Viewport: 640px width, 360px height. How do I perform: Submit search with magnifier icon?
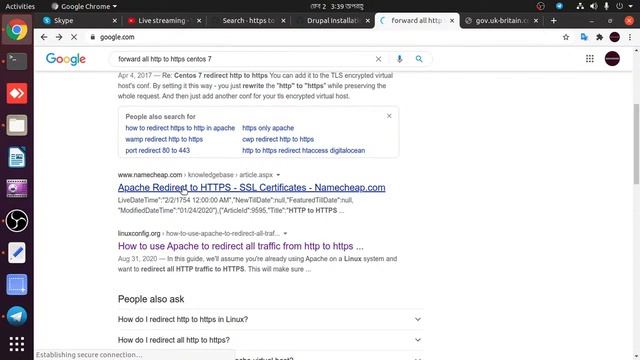(419, 59)
